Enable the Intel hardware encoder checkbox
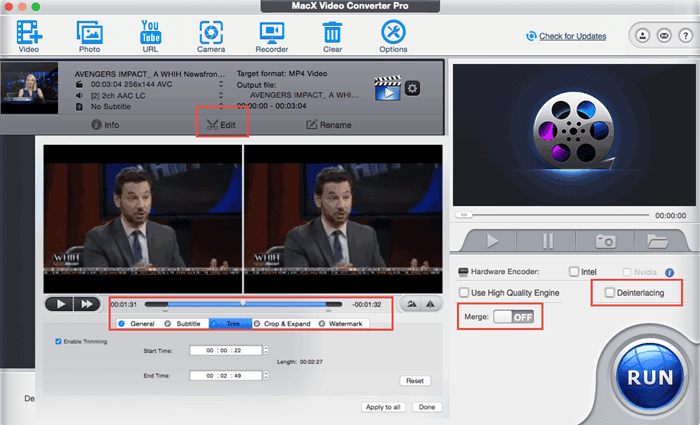The height and width of the screenshot is (425, 700). 574,271
